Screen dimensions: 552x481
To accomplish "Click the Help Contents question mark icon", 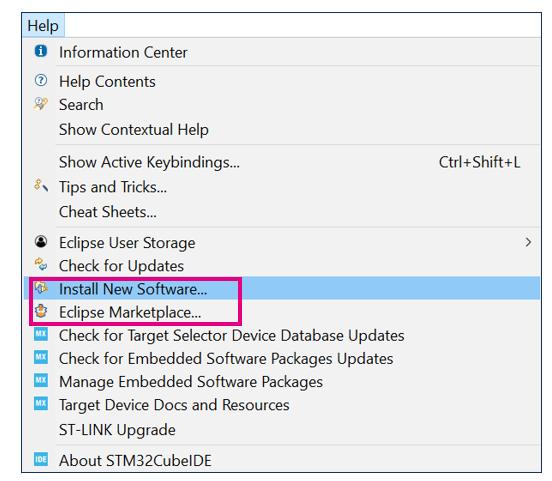I will [41, 80].
